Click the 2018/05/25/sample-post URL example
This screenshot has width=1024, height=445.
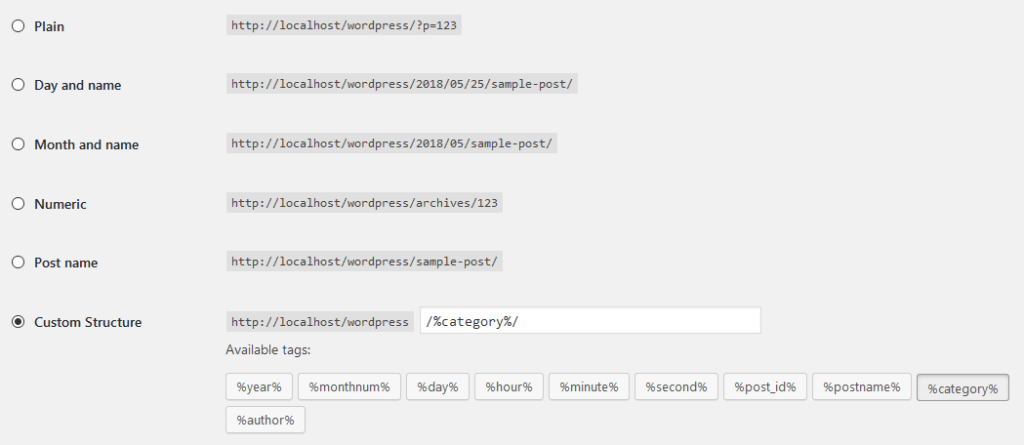pyautogui.click(x=402, y=84)
